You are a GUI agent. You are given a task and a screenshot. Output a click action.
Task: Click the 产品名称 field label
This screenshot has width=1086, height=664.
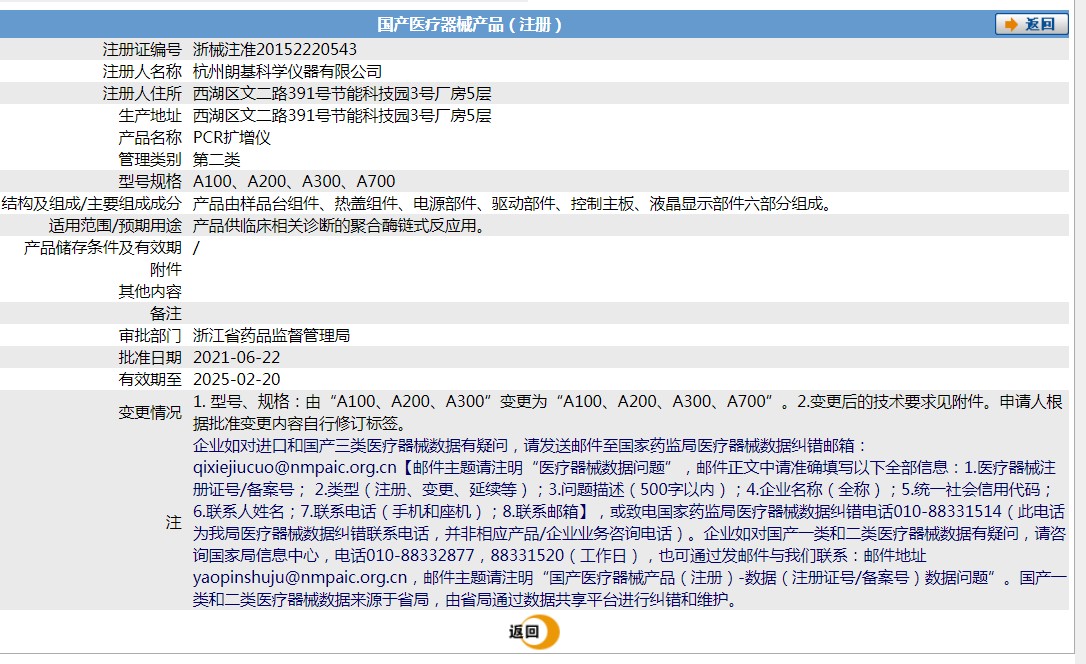click(x=150, y=137)
